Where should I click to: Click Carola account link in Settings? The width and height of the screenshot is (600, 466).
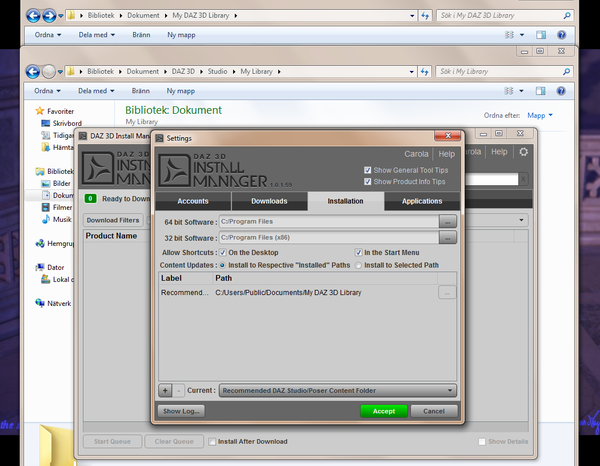click(x=416, y=154)
